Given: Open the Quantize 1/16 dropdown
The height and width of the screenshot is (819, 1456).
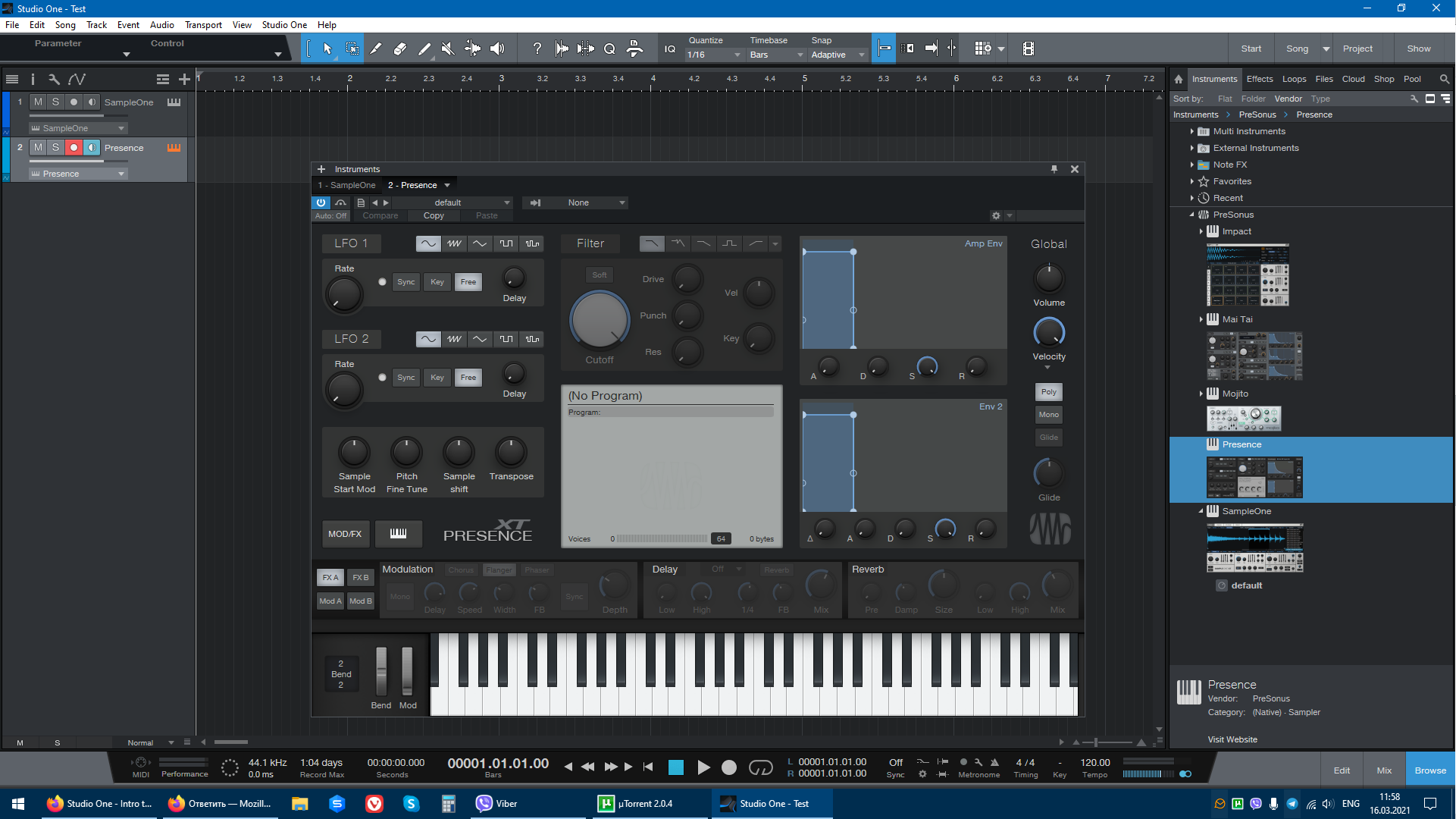Looking at the screenshot, I should pyautogui.click(x=713, y=55).
